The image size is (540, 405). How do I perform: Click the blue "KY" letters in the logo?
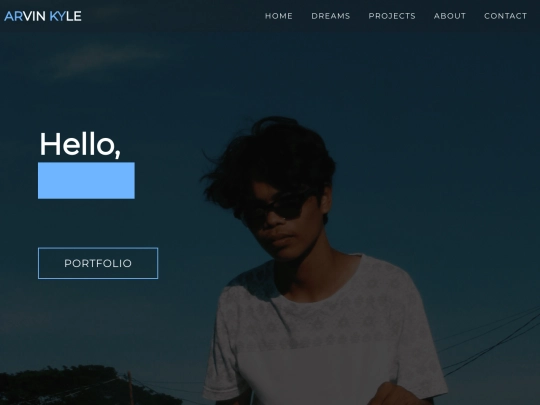click(x=57, y=16)
